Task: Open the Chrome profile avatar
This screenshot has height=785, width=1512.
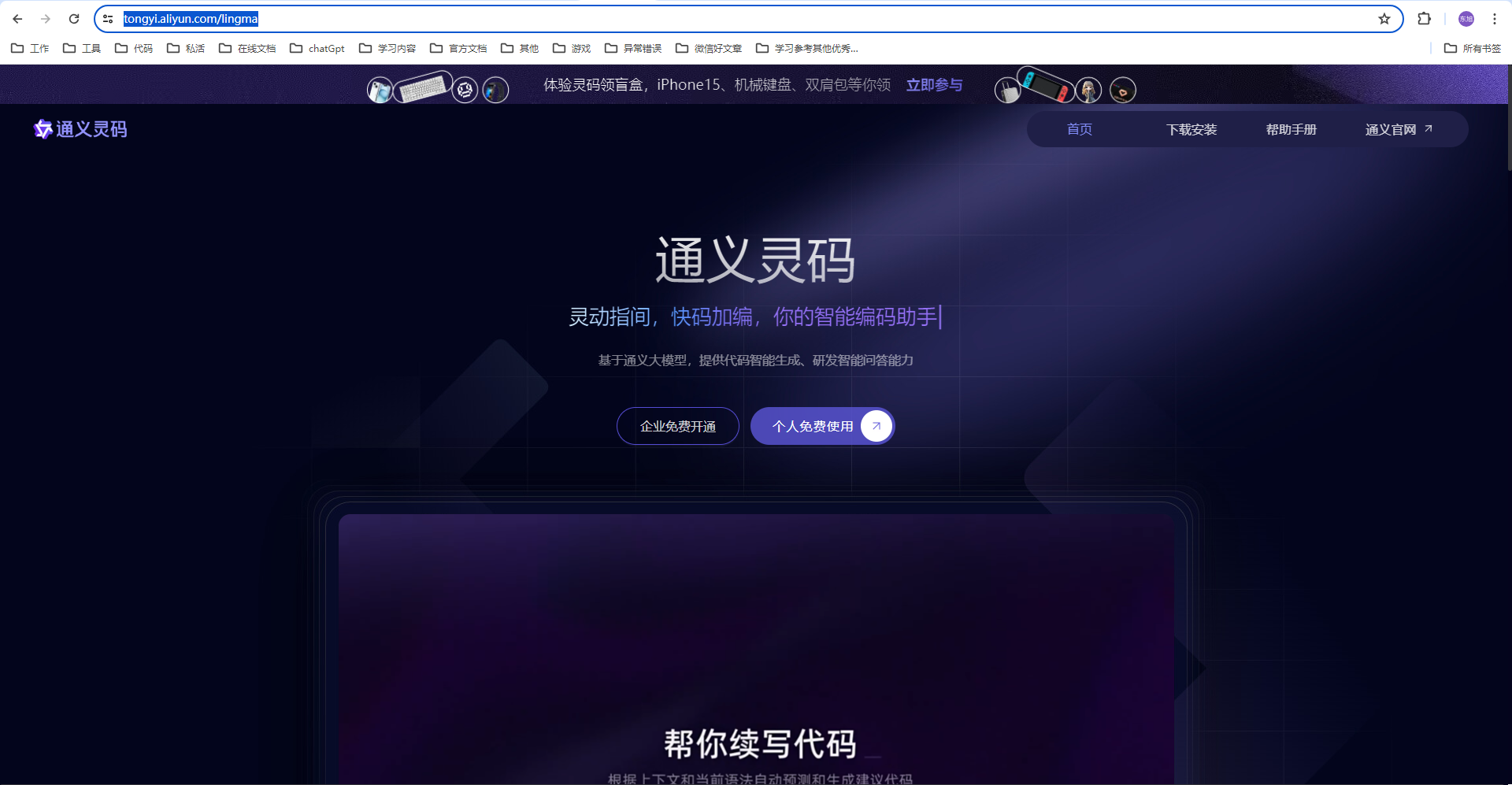Action: tap(1466, 19)
